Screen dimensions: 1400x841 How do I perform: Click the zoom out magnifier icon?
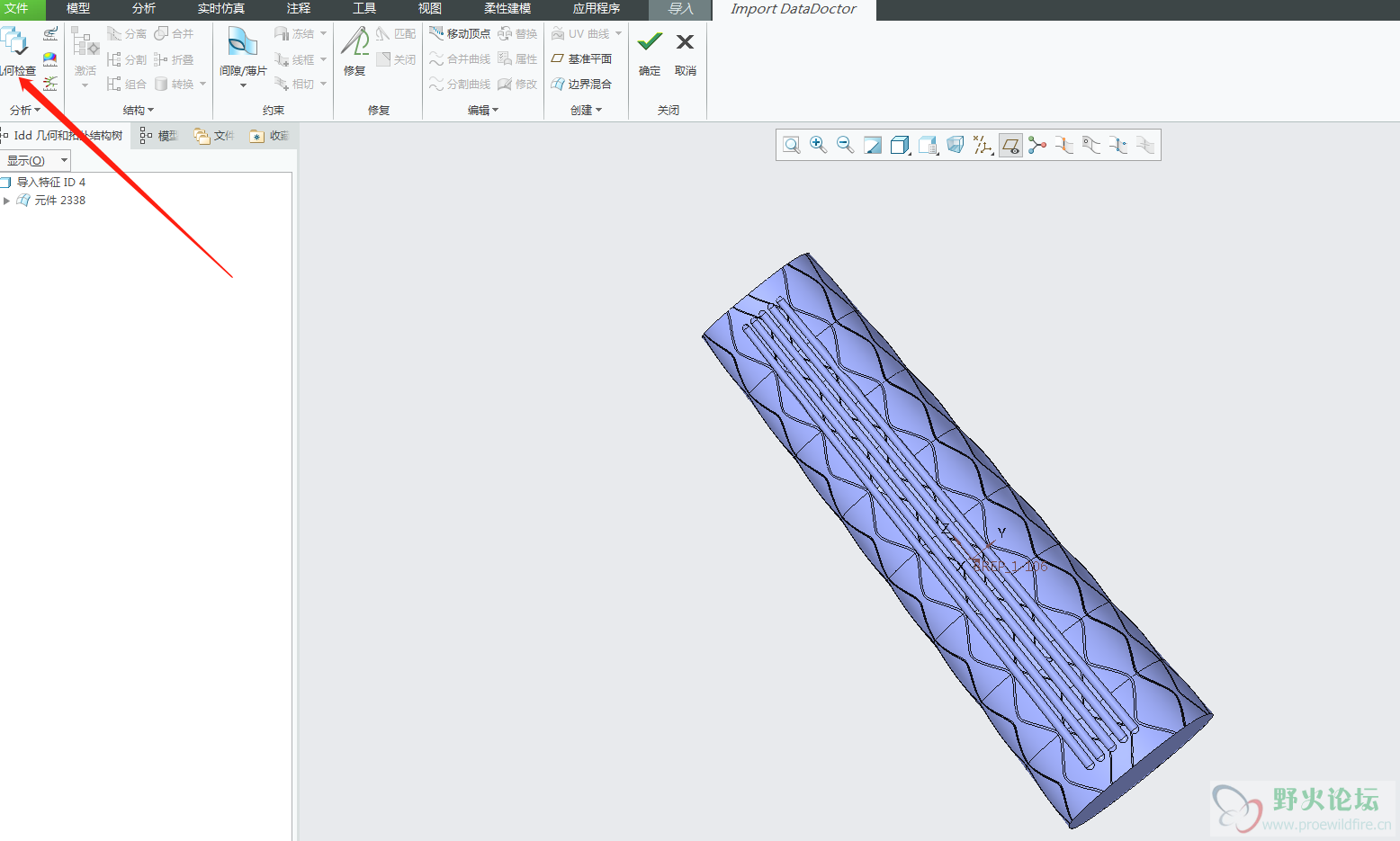846,145
